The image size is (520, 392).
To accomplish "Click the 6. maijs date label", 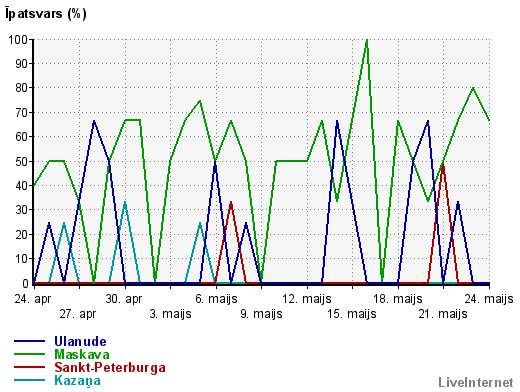I will pos(216,299).
